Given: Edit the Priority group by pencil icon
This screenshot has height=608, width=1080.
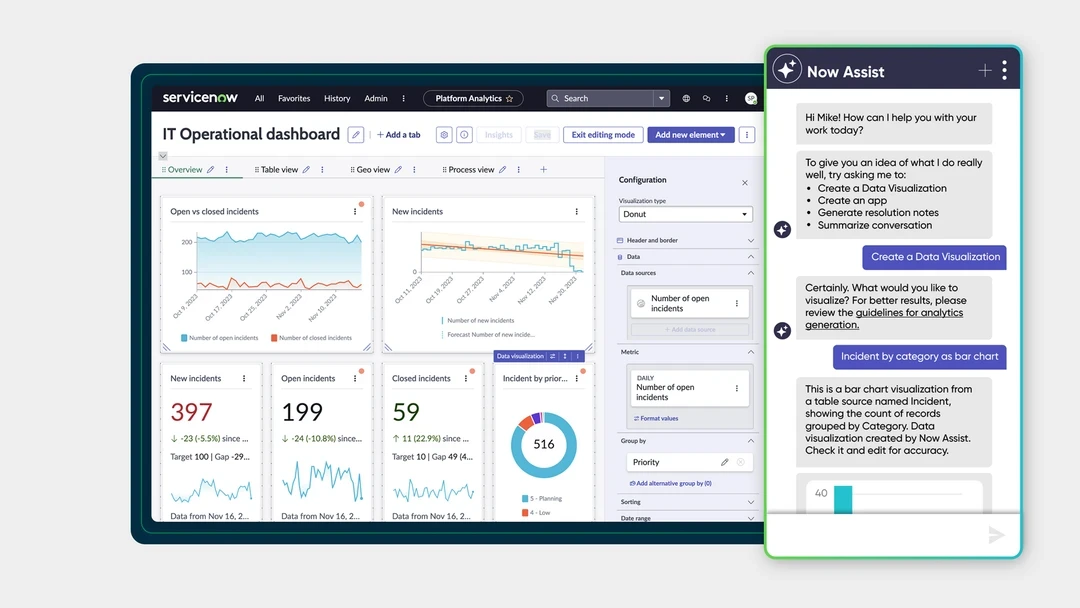Looking at the screenshot, I should [725, 462].
